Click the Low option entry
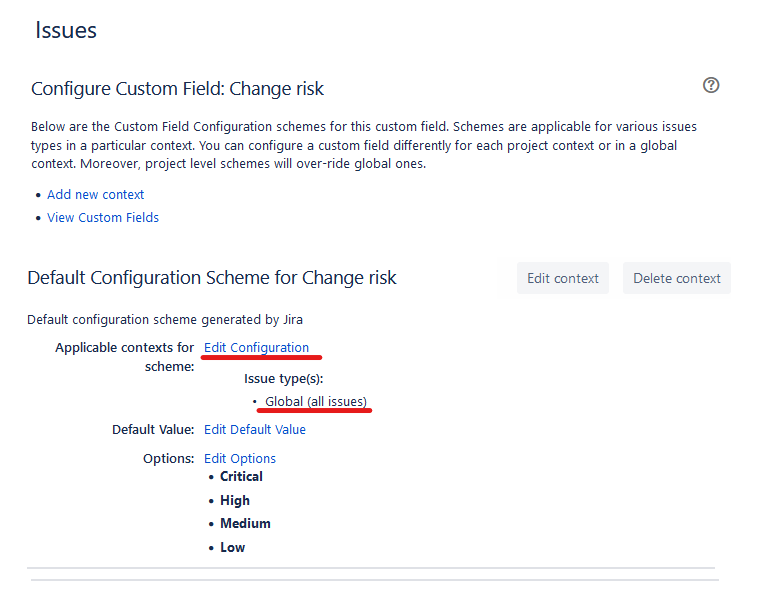Screen dimensions: 764x589 click(x=232, y=548)
